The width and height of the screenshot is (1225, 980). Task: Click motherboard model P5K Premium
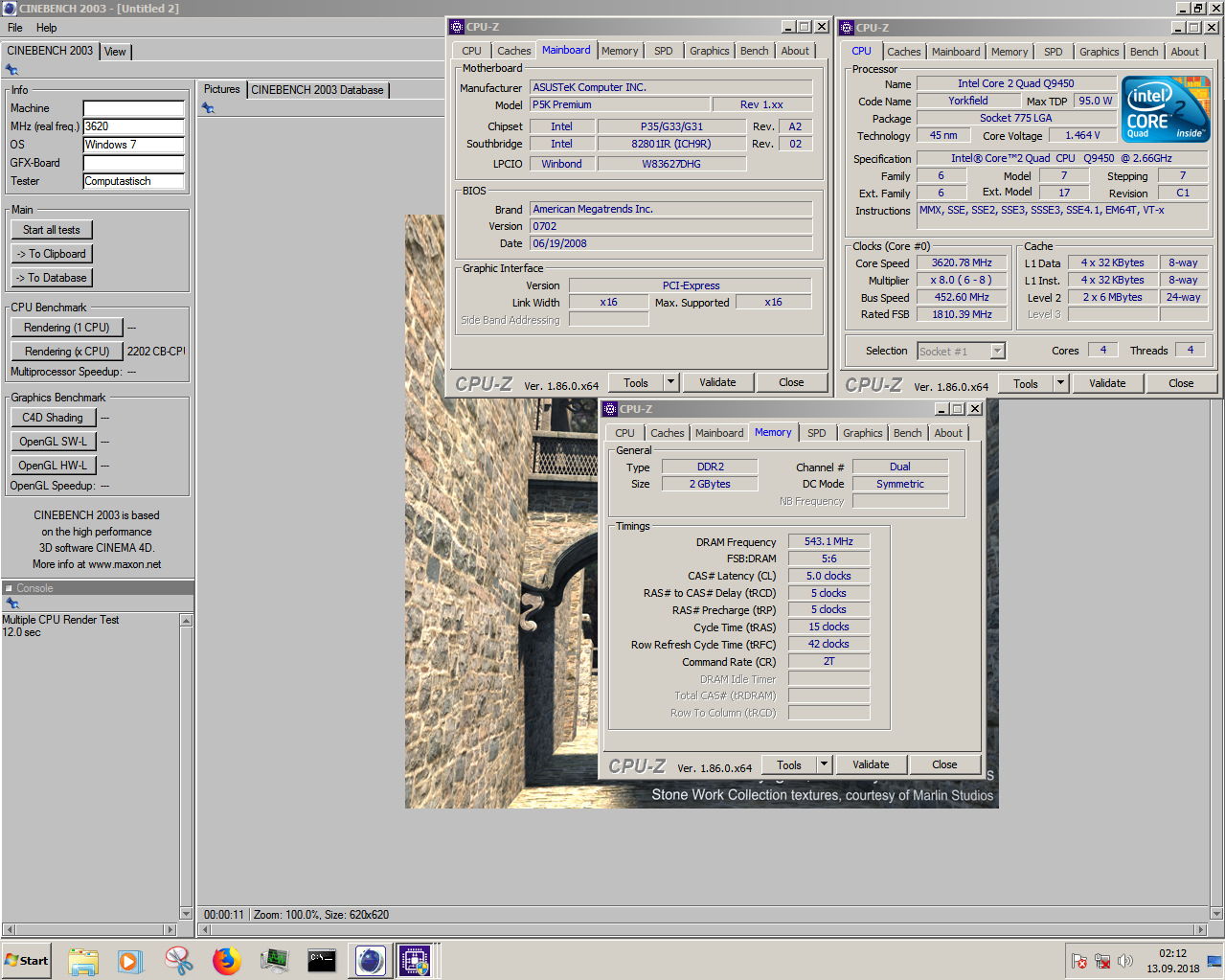pos(621,104)
